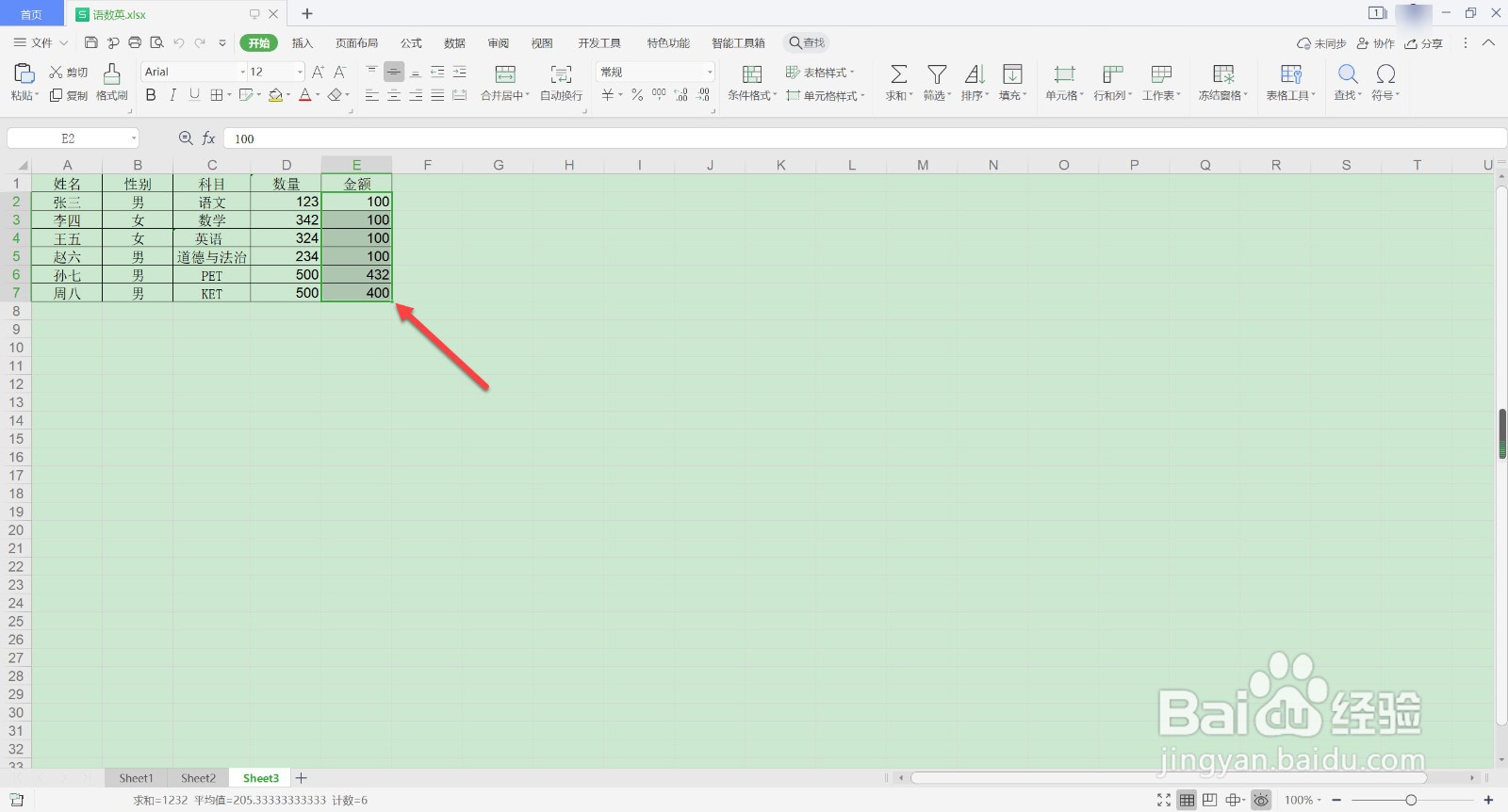Collapse the ribbon with chevron
1508x812 pixels.
click(1488, 42)
